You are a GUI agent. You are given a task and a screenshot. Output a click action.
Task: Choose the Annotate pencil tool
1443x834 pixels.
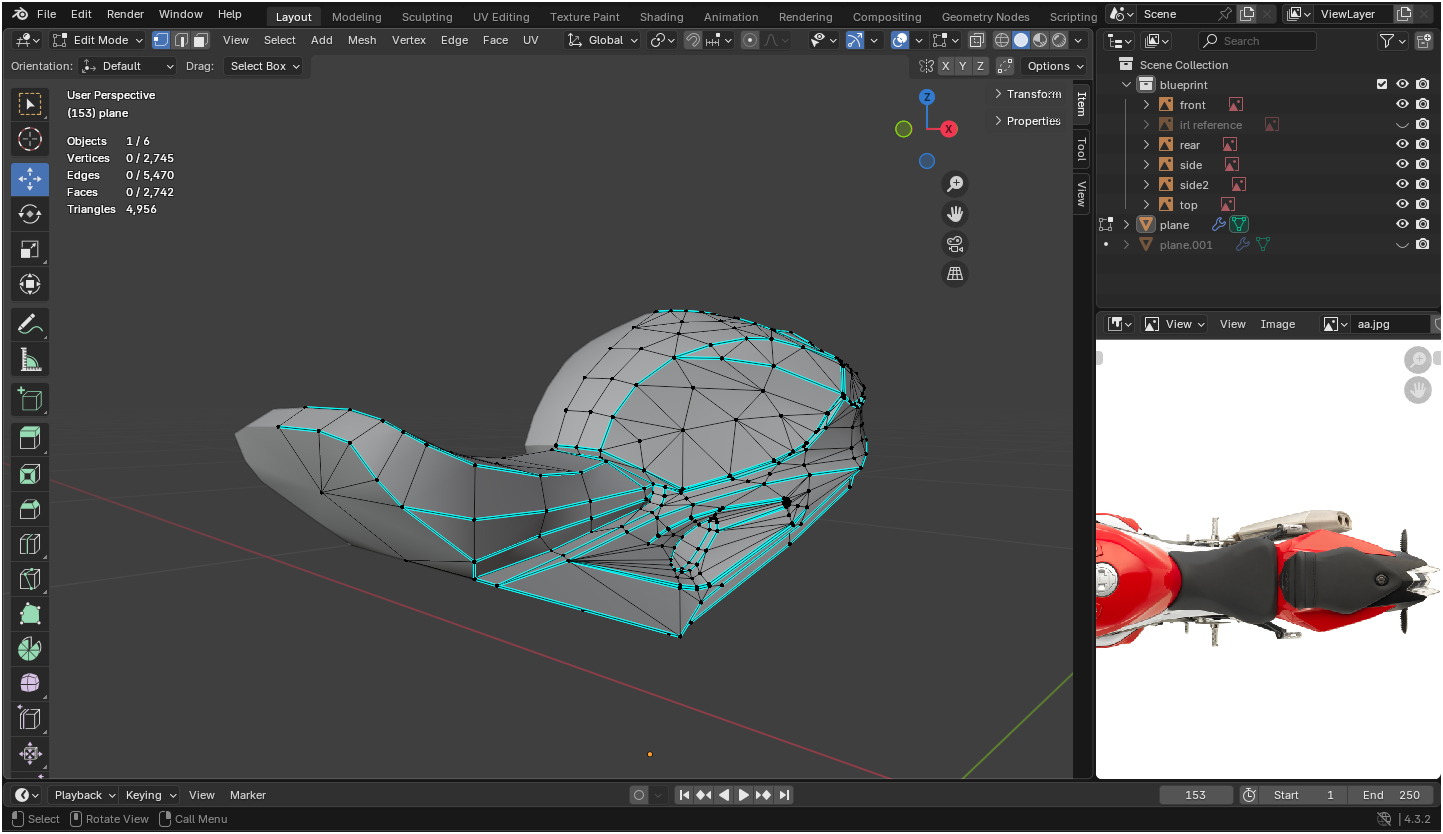tap(30, 325)
